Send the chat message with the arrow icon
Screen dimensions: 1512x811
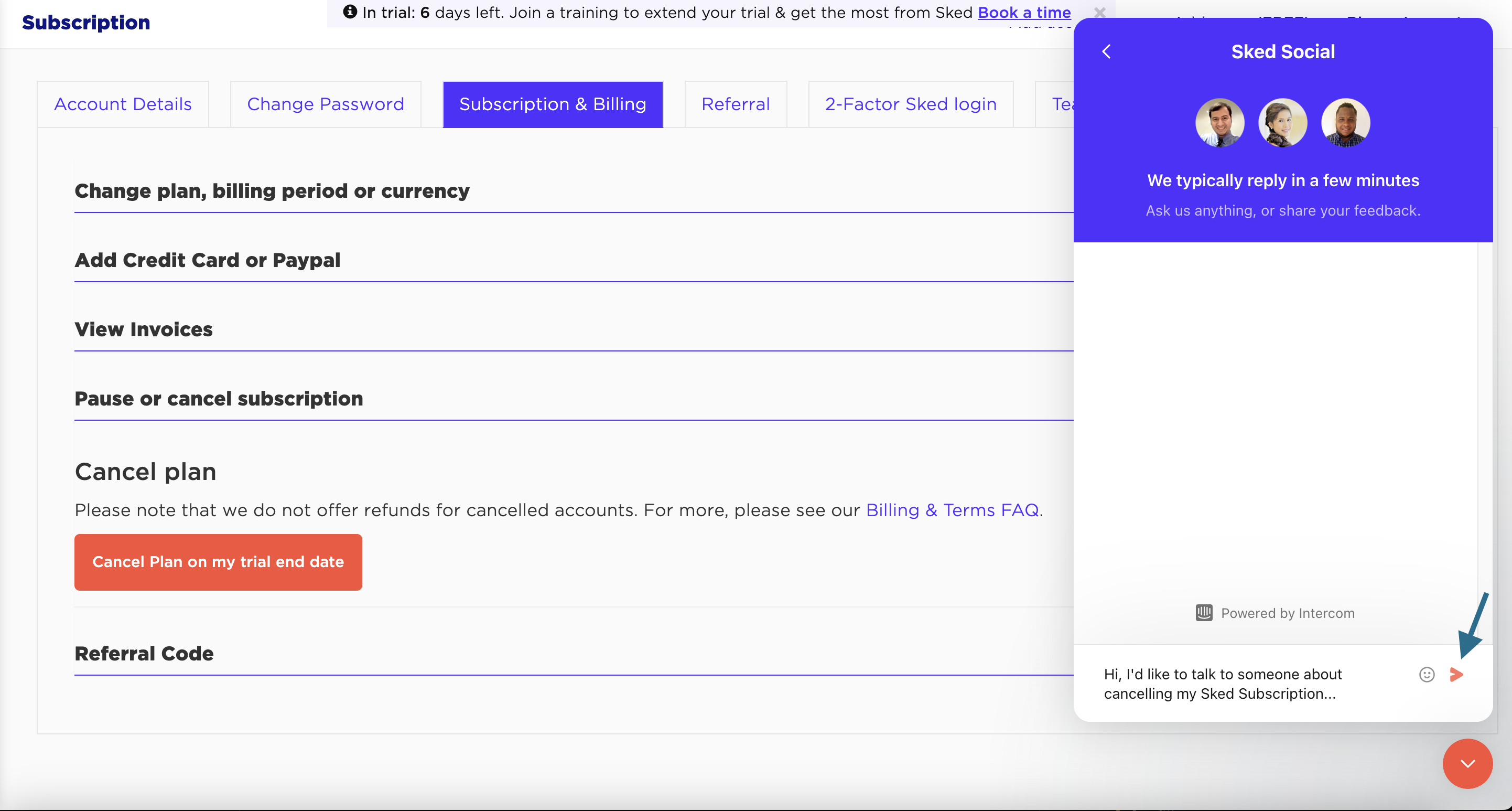pos(1456,674)
